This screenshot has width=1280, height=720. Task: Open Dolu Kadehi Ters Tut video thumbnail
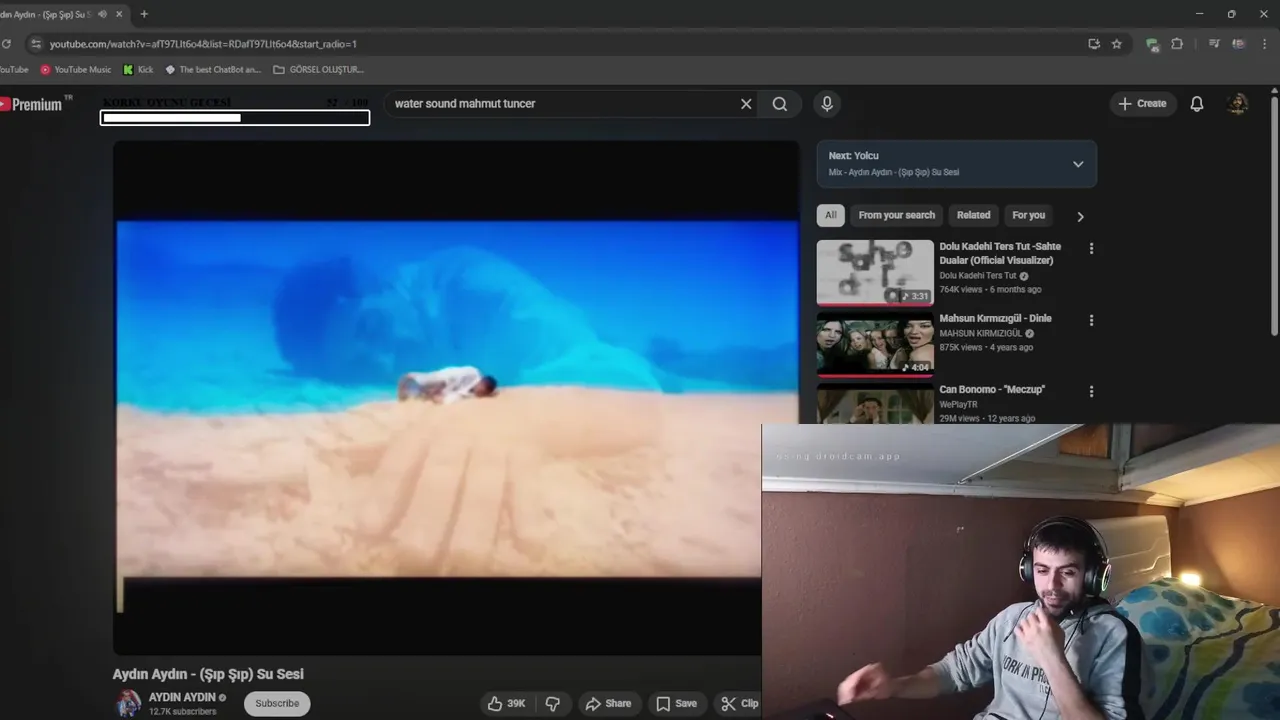tap(875, 272)
